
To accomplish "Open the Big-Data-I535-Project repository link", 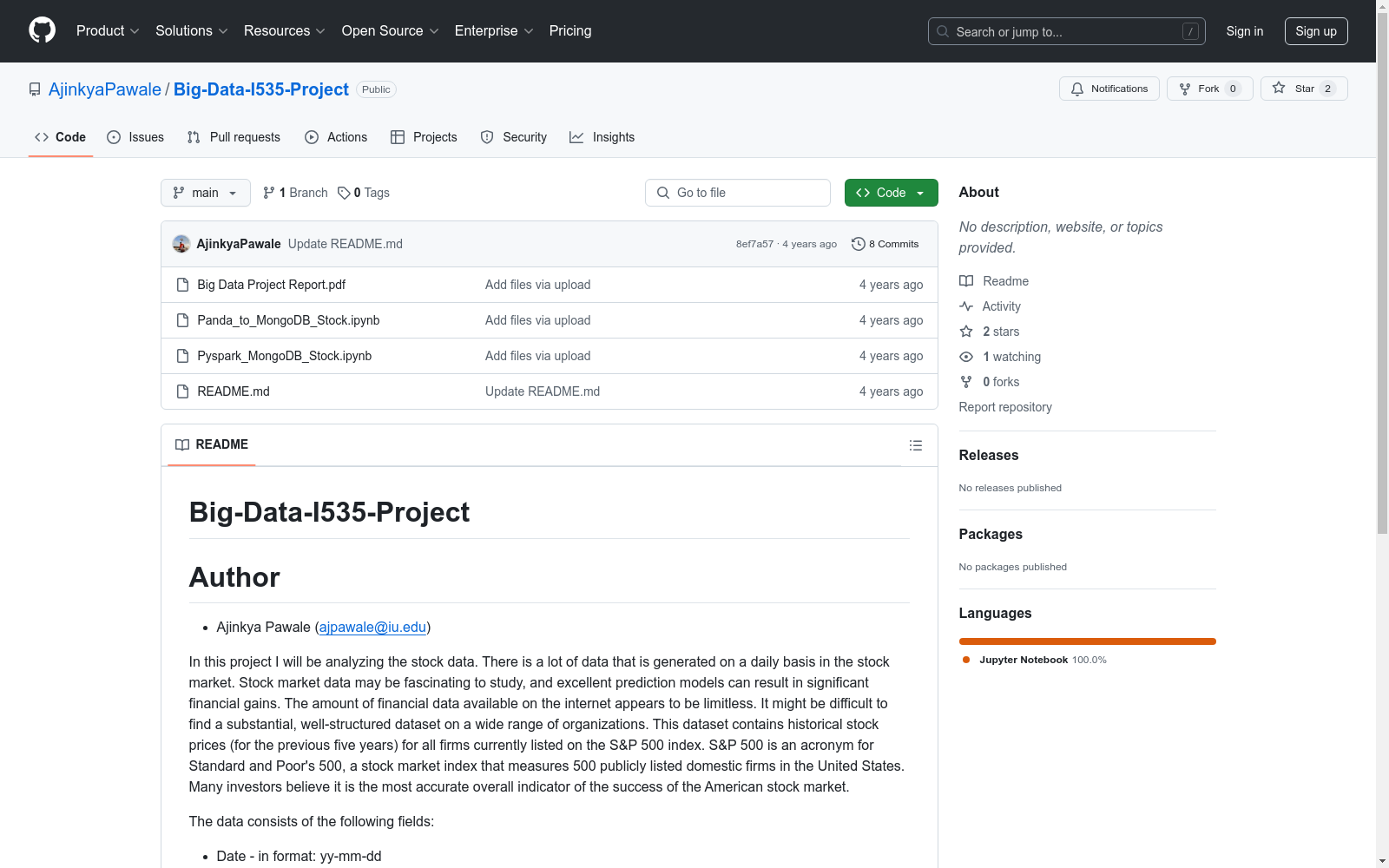I will click(x=261, y=89).
